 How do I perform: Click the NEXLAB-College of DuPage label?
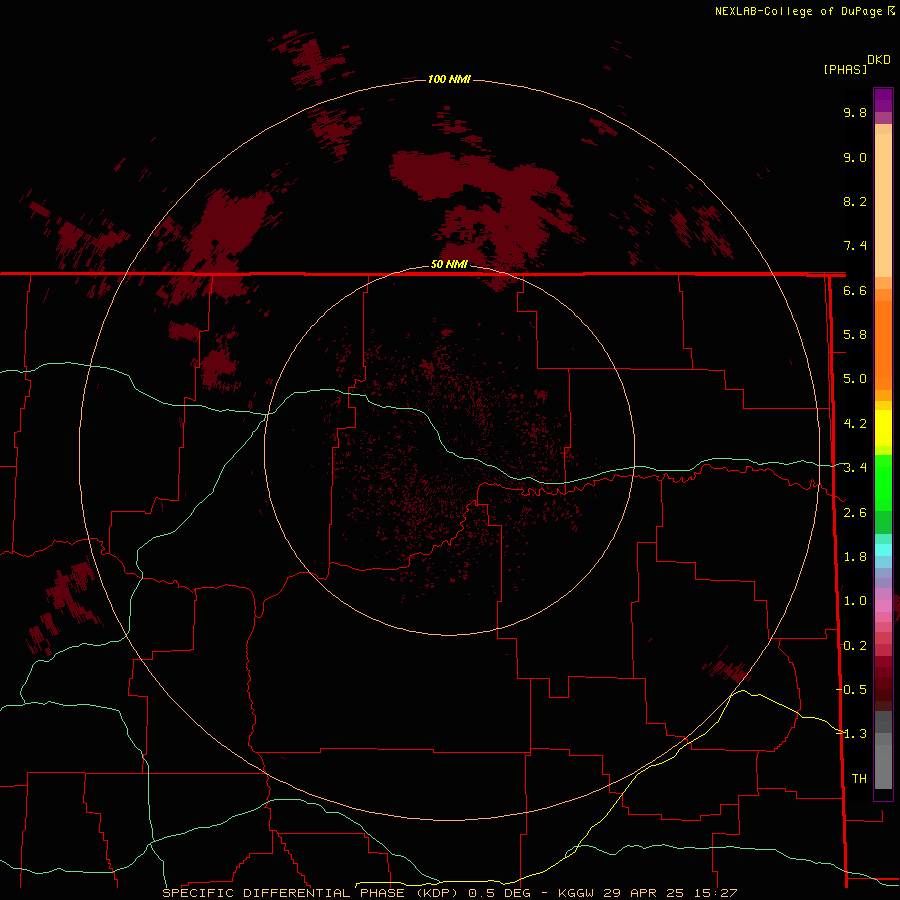tap(800, 11)
